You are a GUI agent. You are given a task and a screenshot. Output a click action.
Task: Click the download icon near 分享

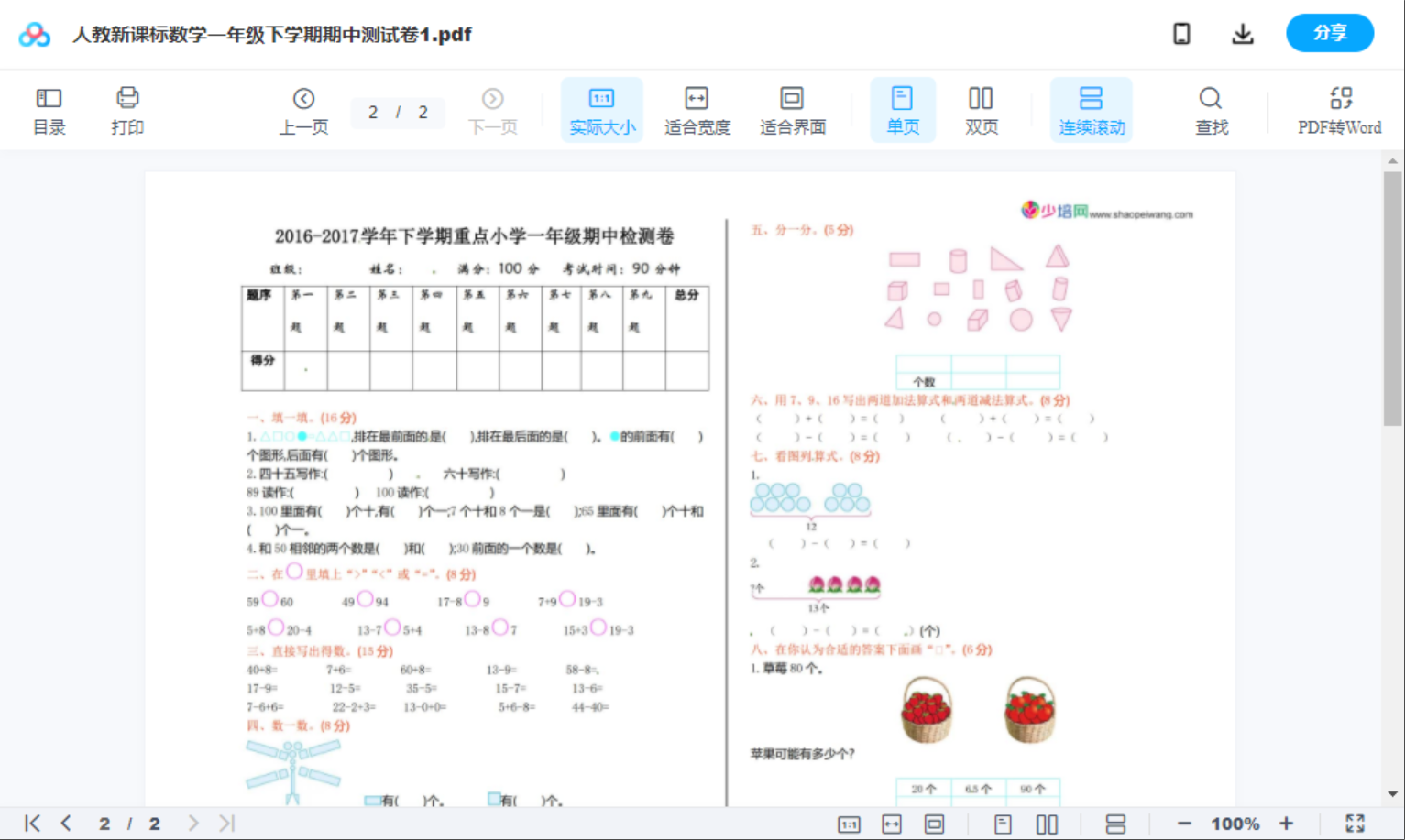pyautogui.click(x=1243, y=33)
